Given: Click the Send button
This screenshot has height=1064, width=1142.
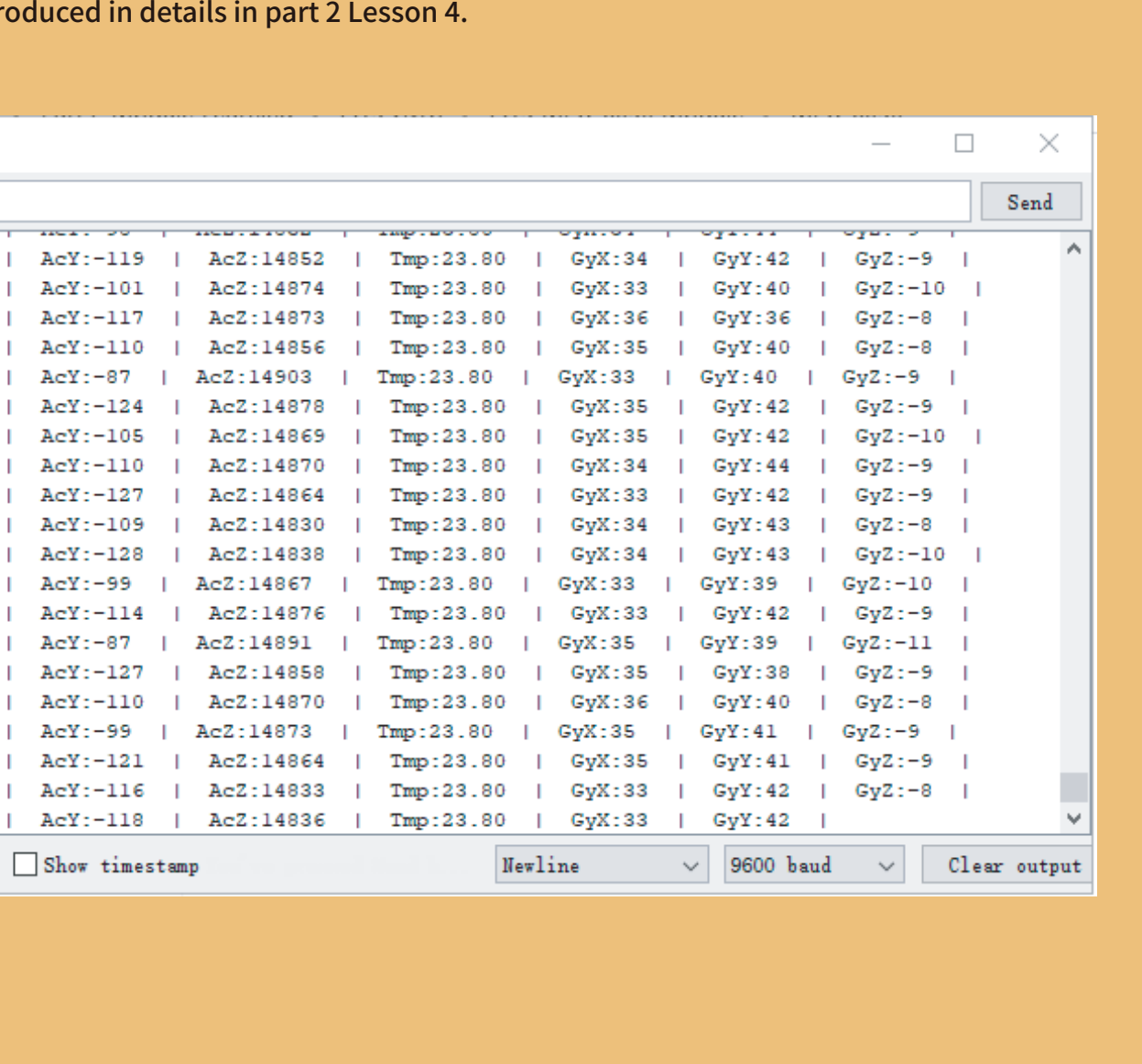Looking at the screenshot, I should (1030, 201).
